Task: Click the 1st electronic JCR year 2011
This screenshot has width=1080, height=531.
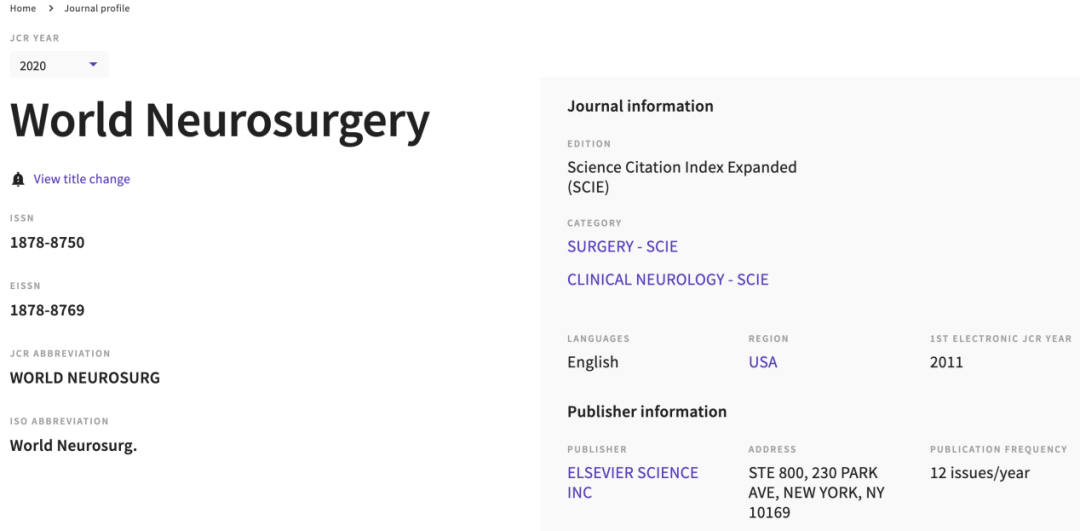Action: [x=946, y=362]
